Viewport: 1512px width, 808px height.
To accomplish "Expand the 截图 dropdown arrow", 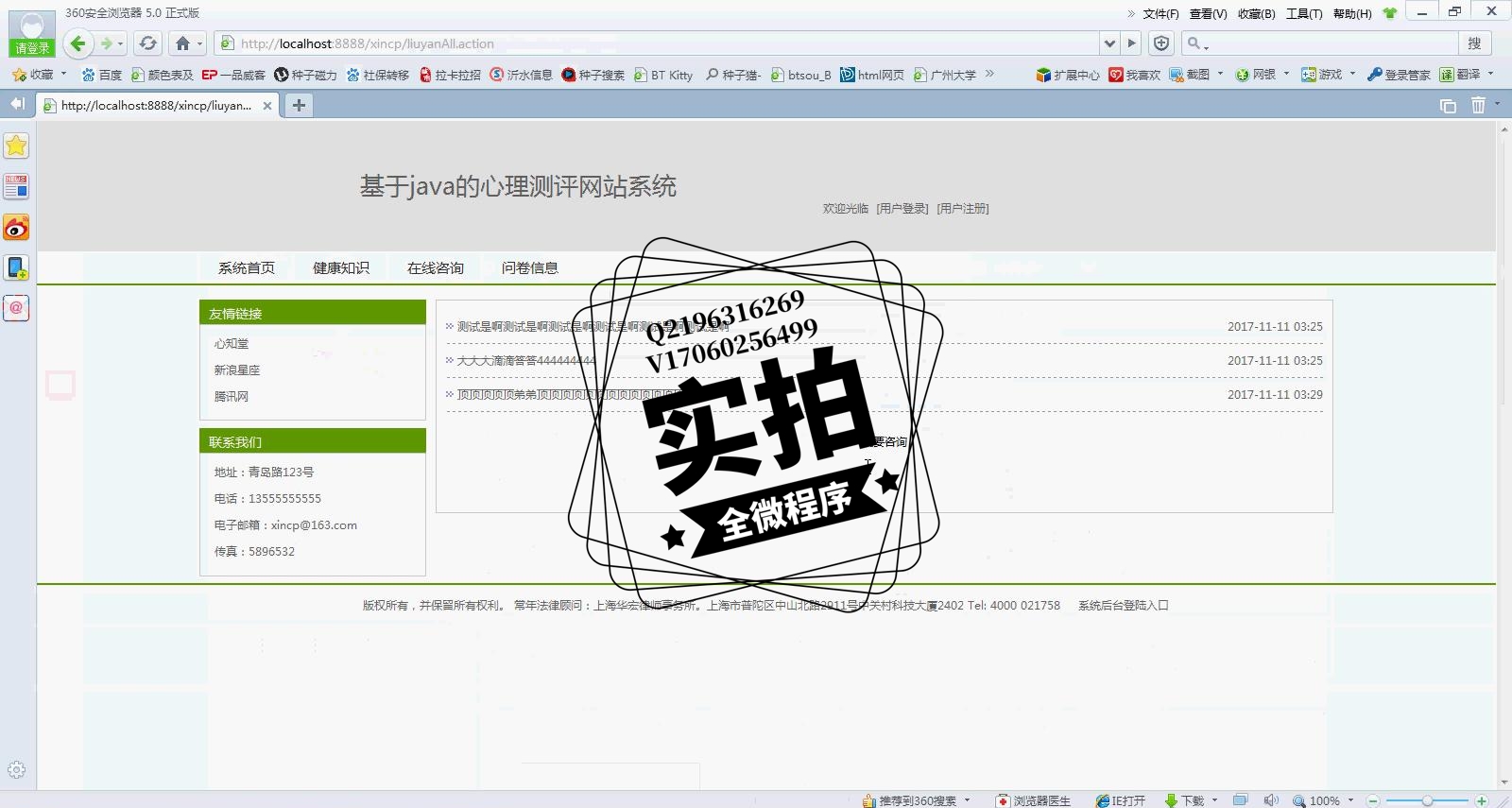I will click(x=1220, y=74).
